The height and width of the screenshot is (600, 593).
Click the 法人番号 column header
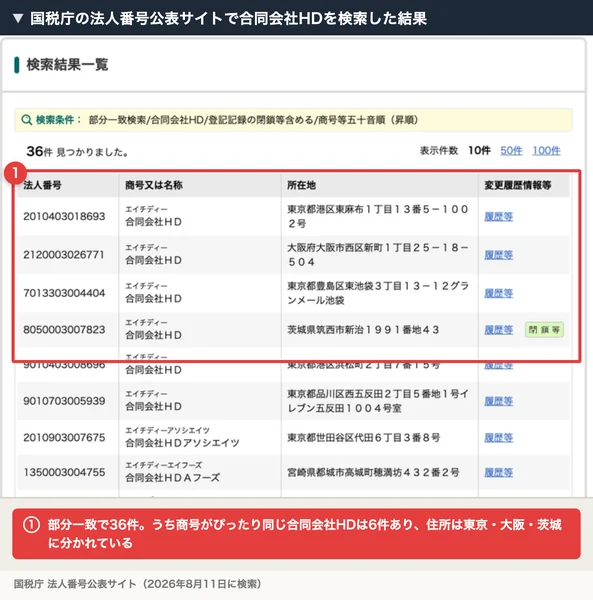tap(42, 185)
